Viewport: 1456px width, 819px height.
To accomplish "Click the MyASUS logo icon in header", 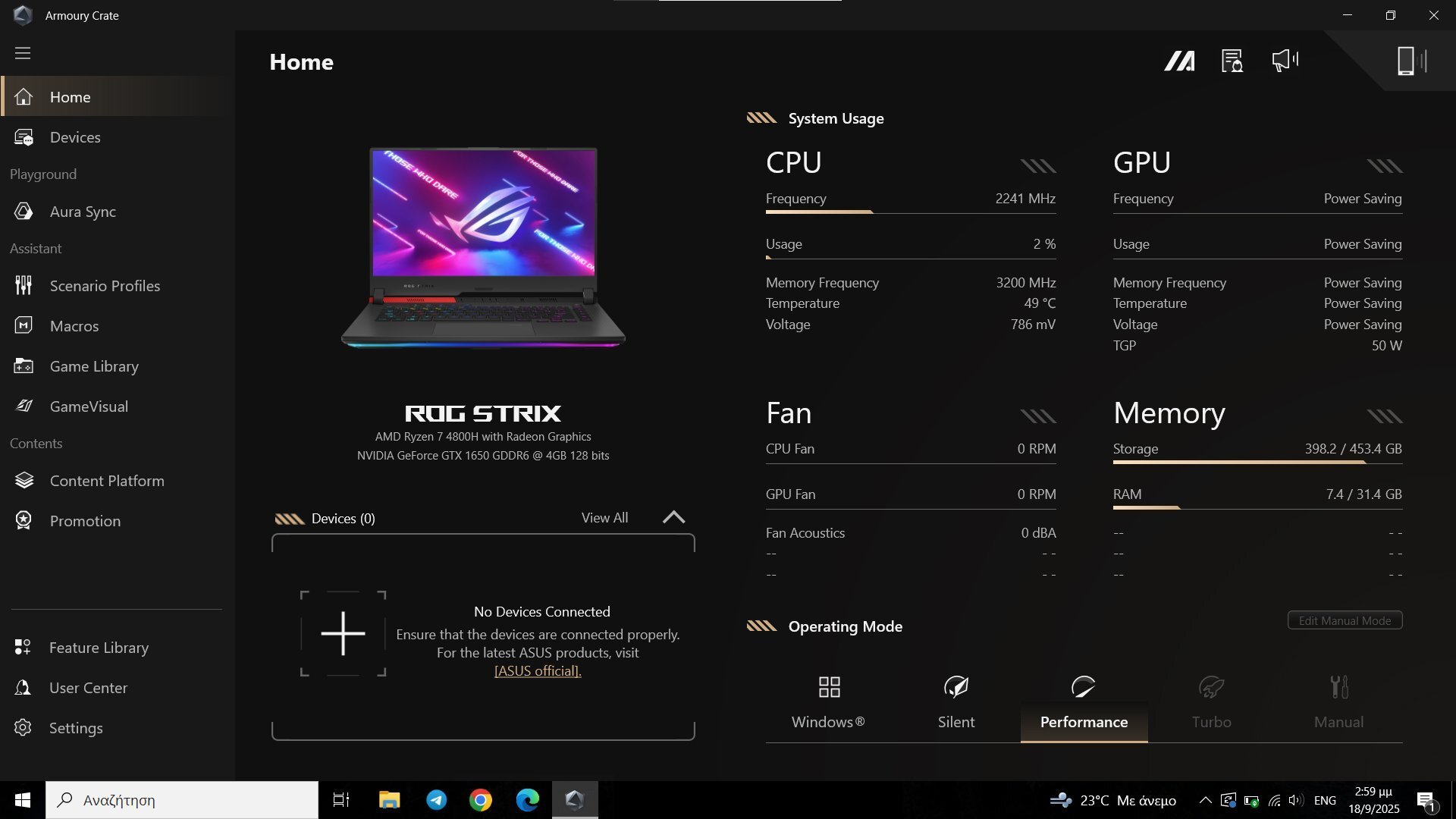I will (1179, 61).
